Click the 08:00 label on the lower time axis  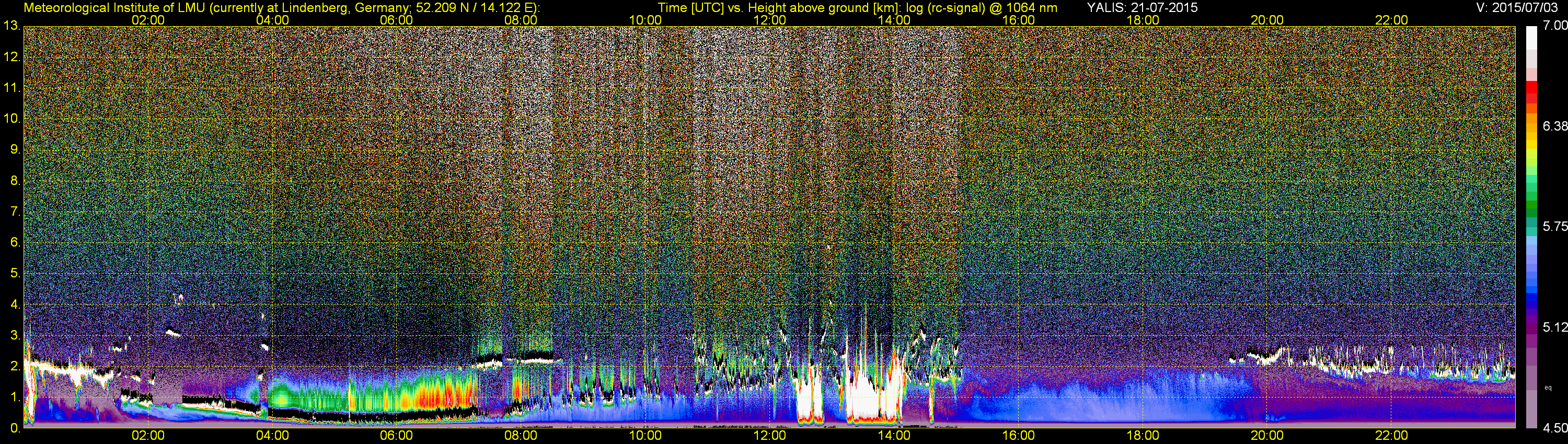(521, 436)
